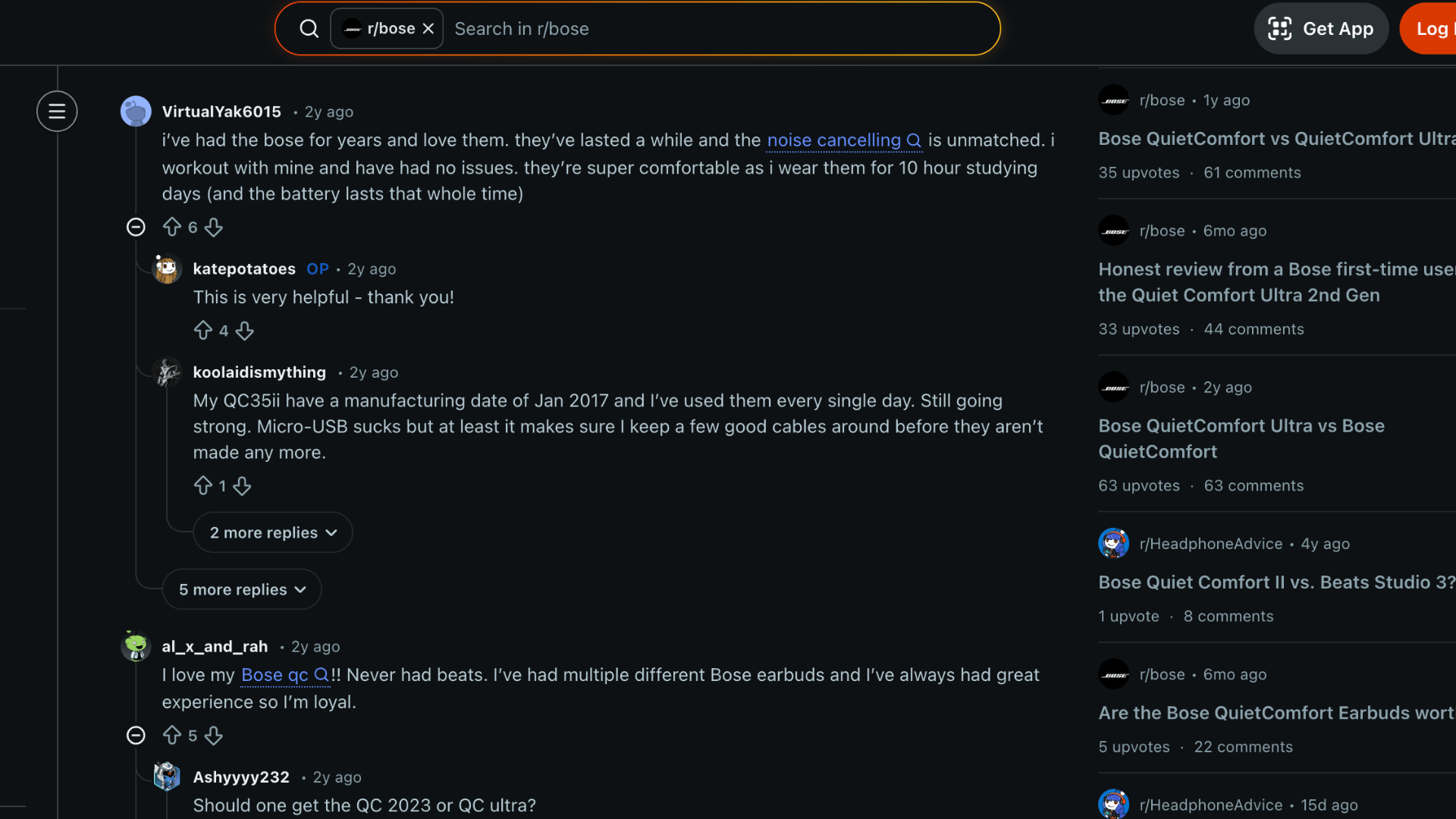
Task: Upvote al_x_and_rah's comment
Action: point(173,735)
